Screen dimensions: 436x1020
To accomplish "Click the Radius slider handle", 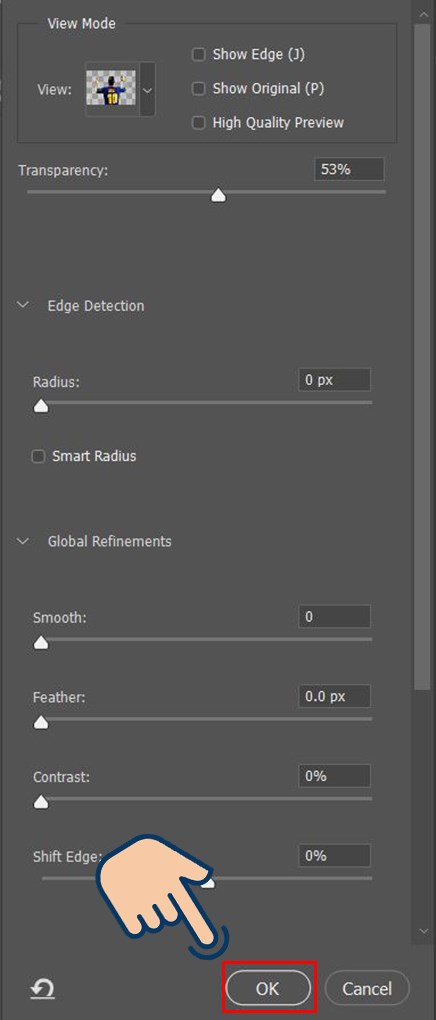I will 41,406.
